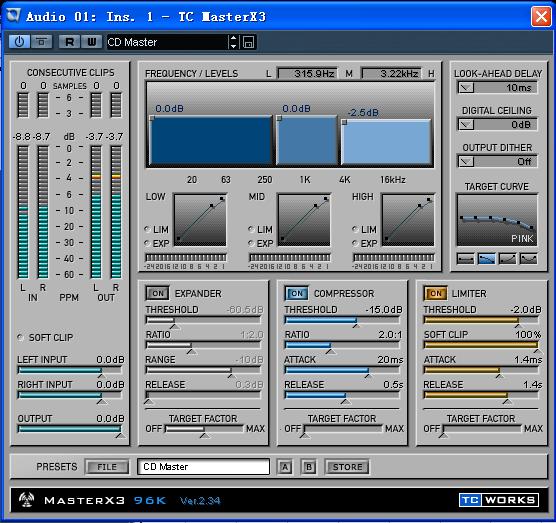Image resolution: width=556 pixels, height=523 pixels.
Task: Toggle the Compressor ON button
Action: tap(296, 293)
